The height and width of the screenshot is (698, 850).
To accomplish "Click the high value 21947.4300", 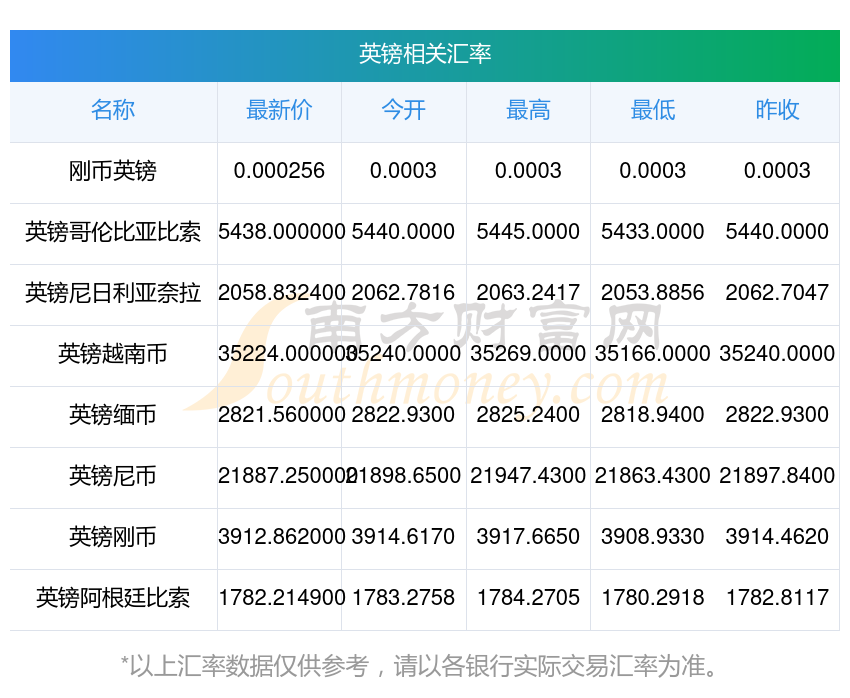I will coord(528,476).
